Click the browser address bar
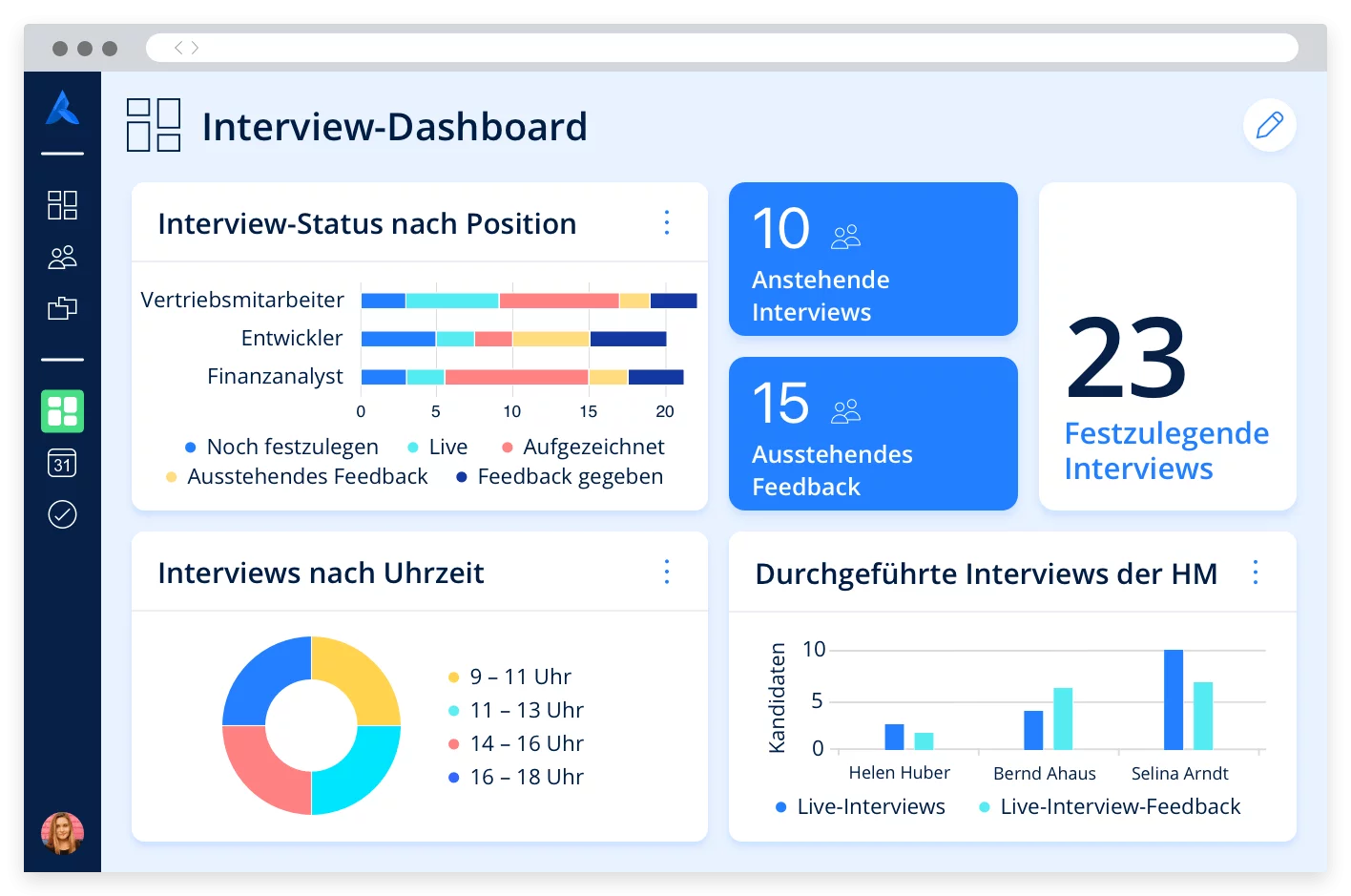 [x=721, y=48]
